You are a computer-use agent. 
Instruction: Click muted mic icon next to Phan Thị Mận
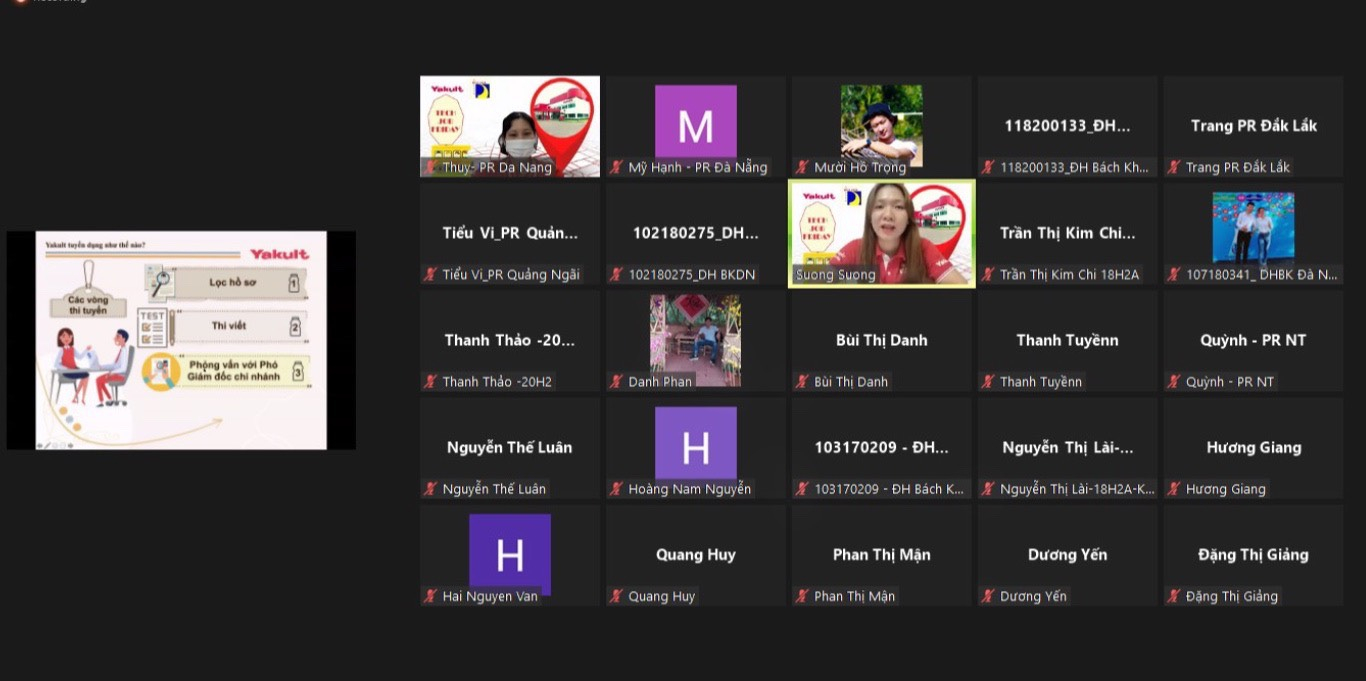[x=802, y=597]
